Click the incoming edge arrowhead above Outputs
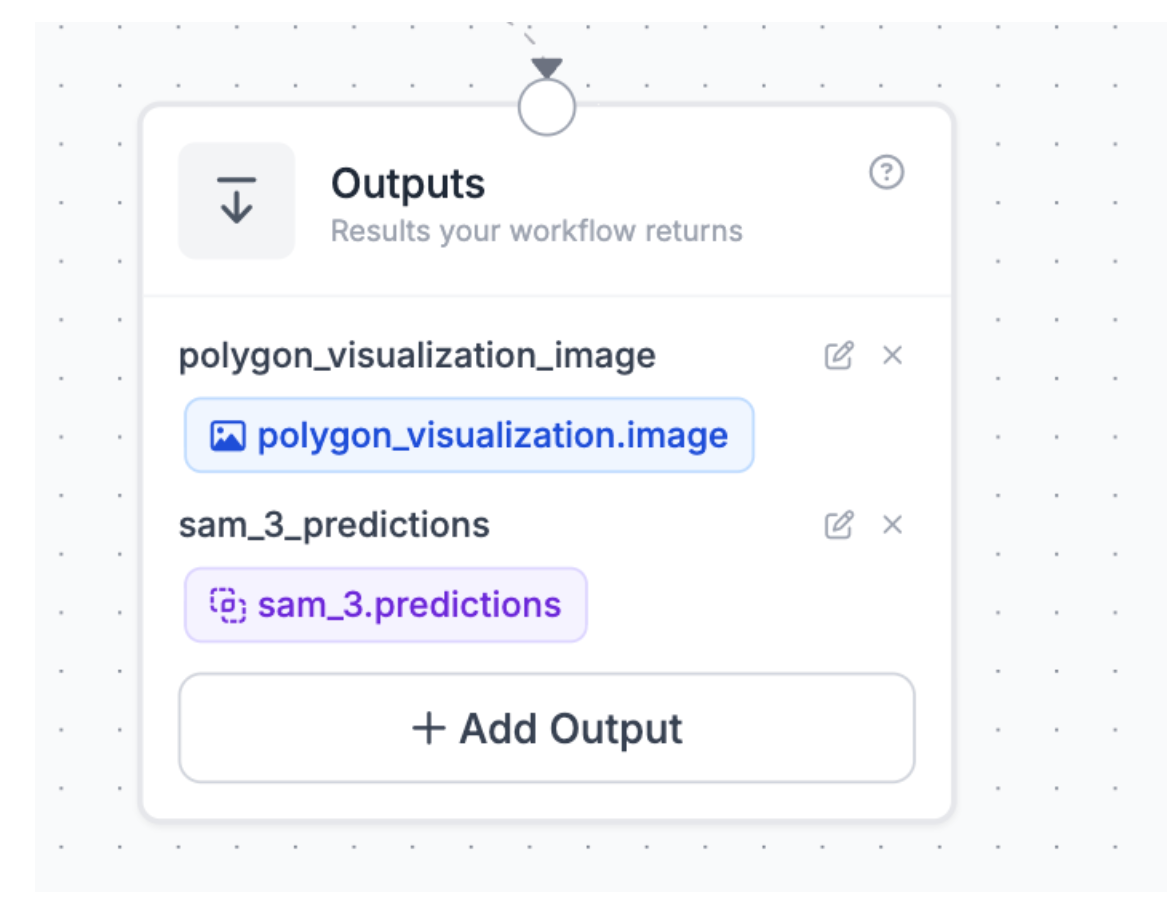The image size is (1170, 906). pyautogui.click(x=547, y=68)
